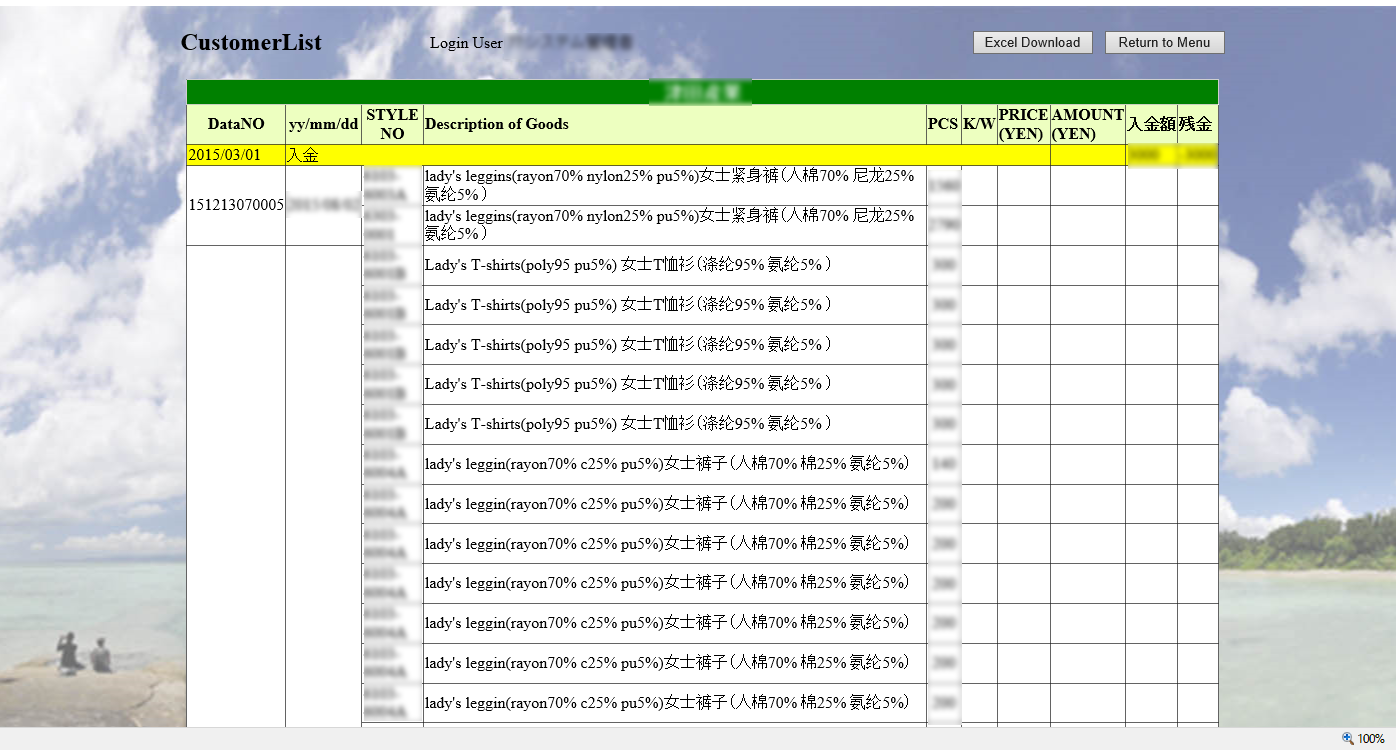Screen dimensions: 1396x750
Task: Click the STYLE NO column header
Action: point(392,124)
